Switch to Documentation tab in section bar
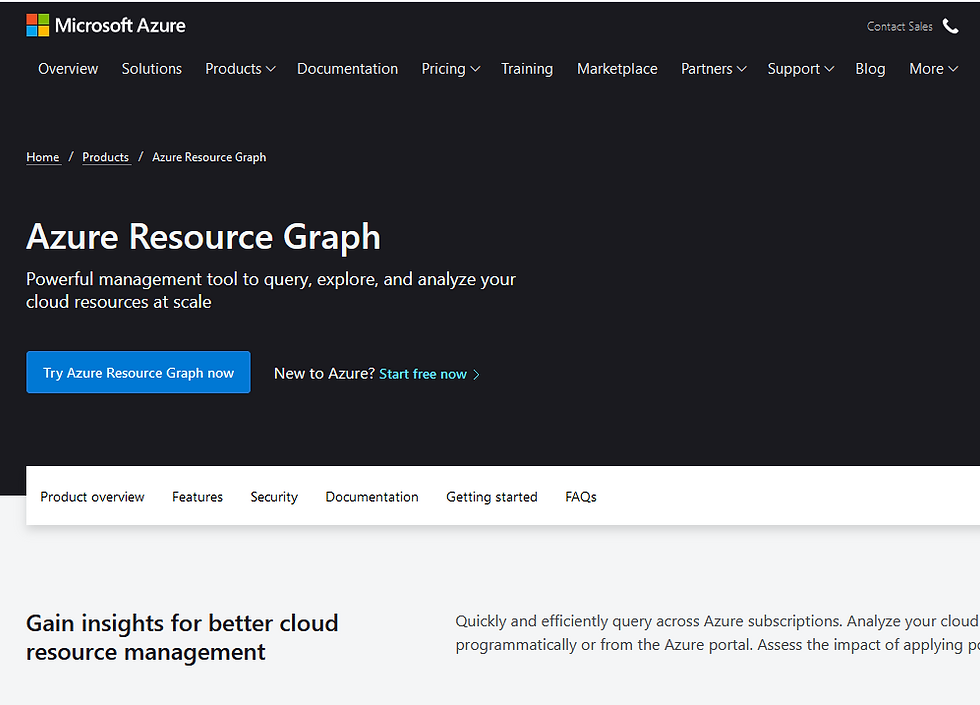Screen dimensions: 980x705 (372, 497)
